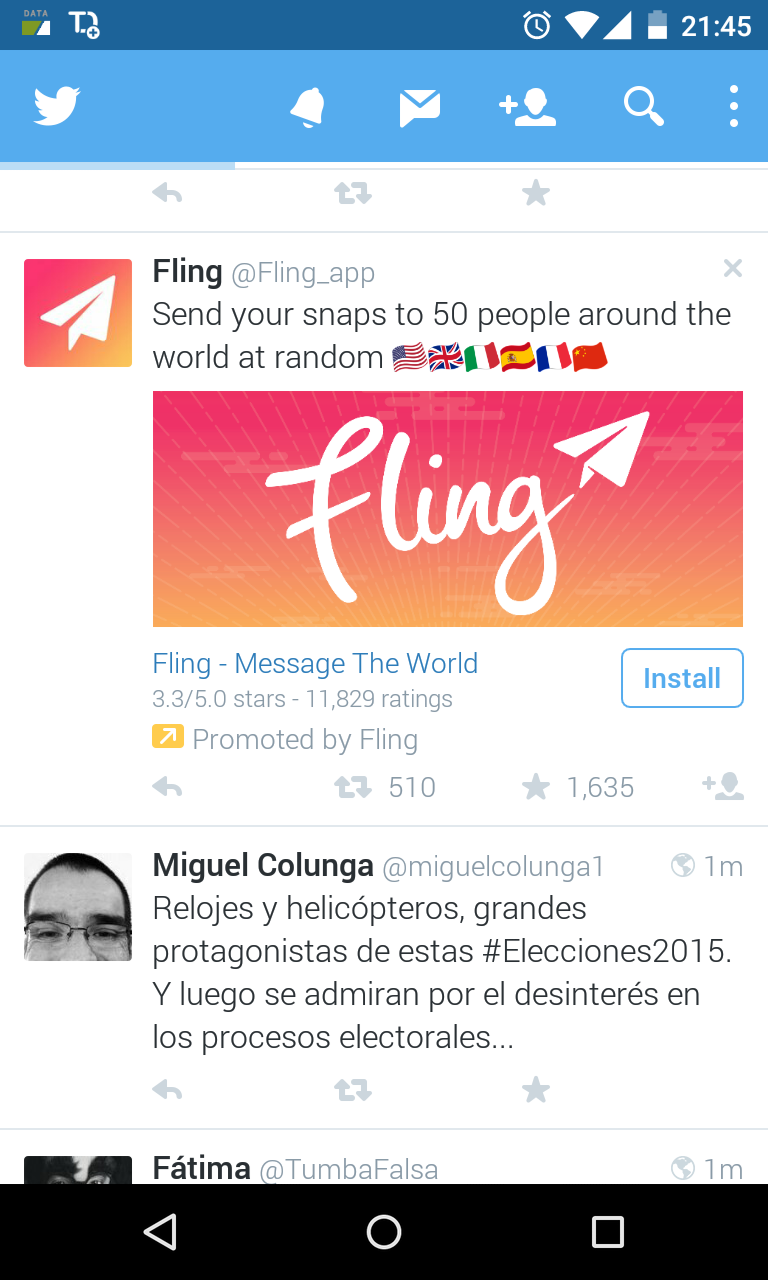Retweet Miguel Colunga's tweet

(353, 1089)
